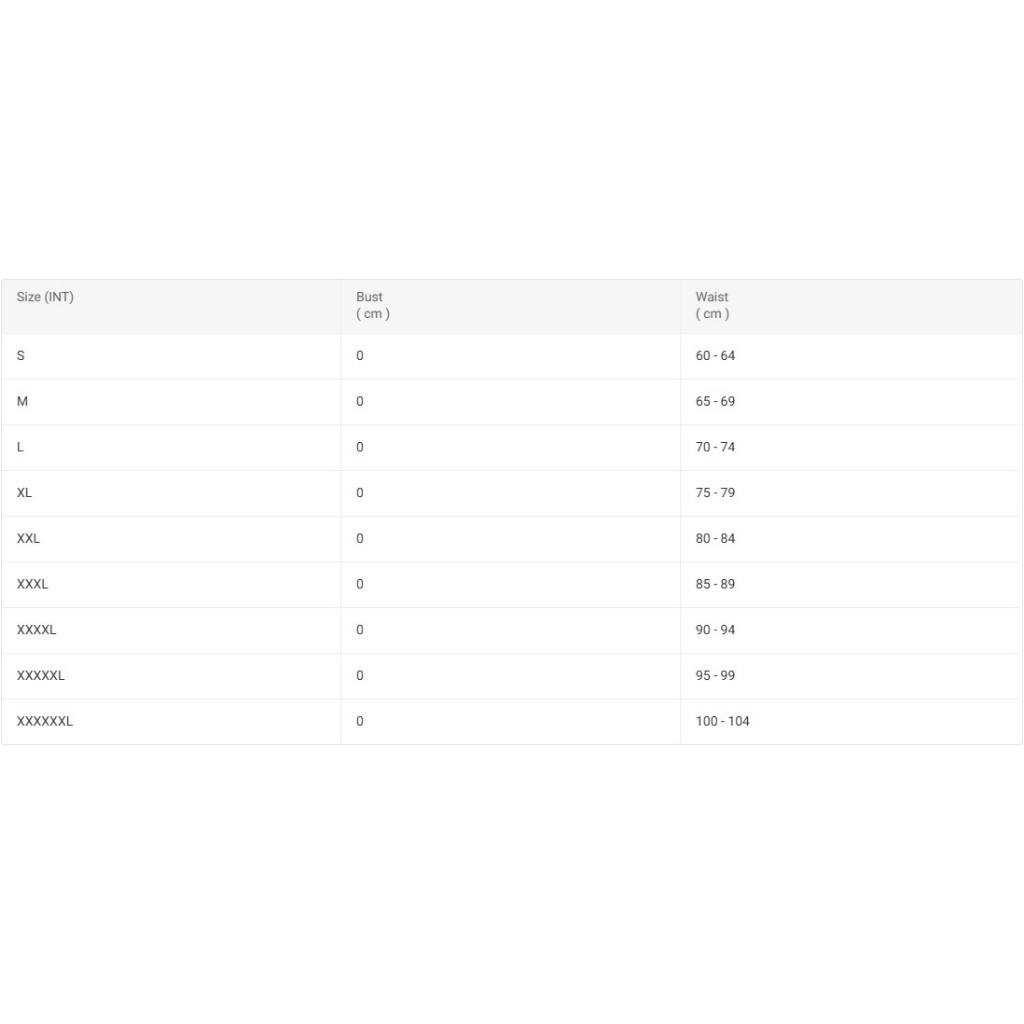
Task: Click the 70 - 74 waist value
Action: tap(715, 447)
